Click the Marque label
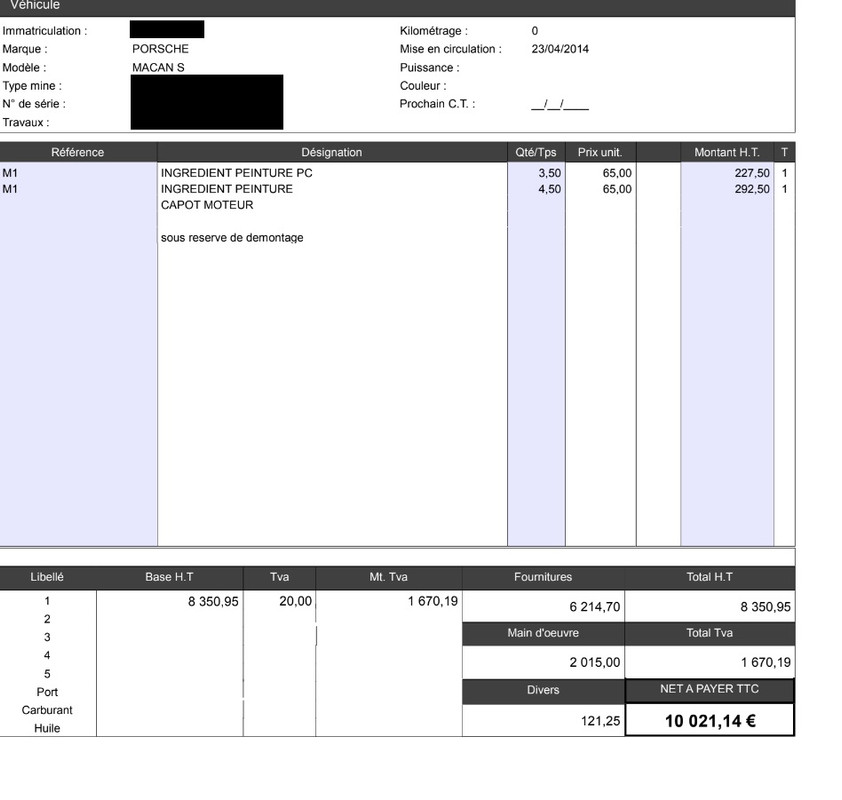The image size is (842, 800). tap(25, 49)
